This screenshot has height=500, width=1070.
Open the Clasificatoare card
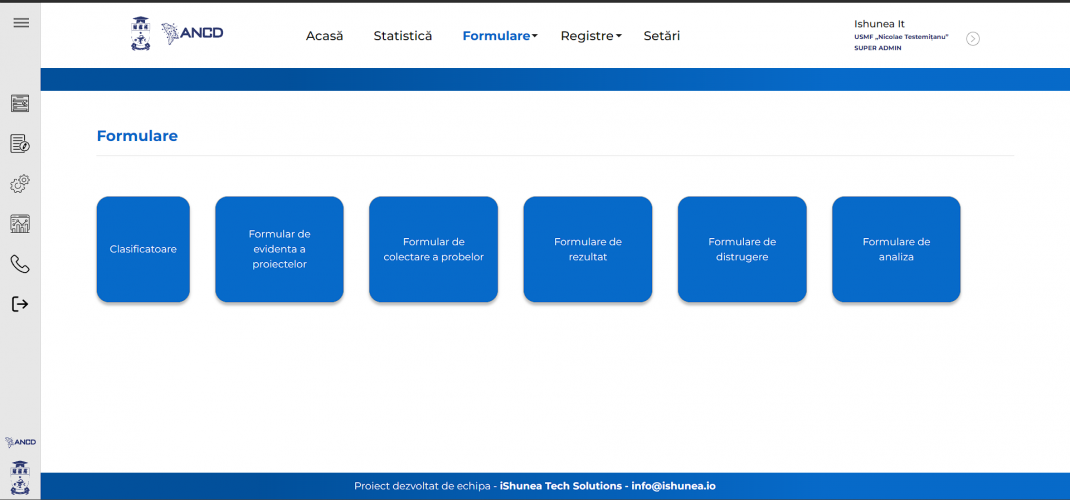tap(143, 249)
